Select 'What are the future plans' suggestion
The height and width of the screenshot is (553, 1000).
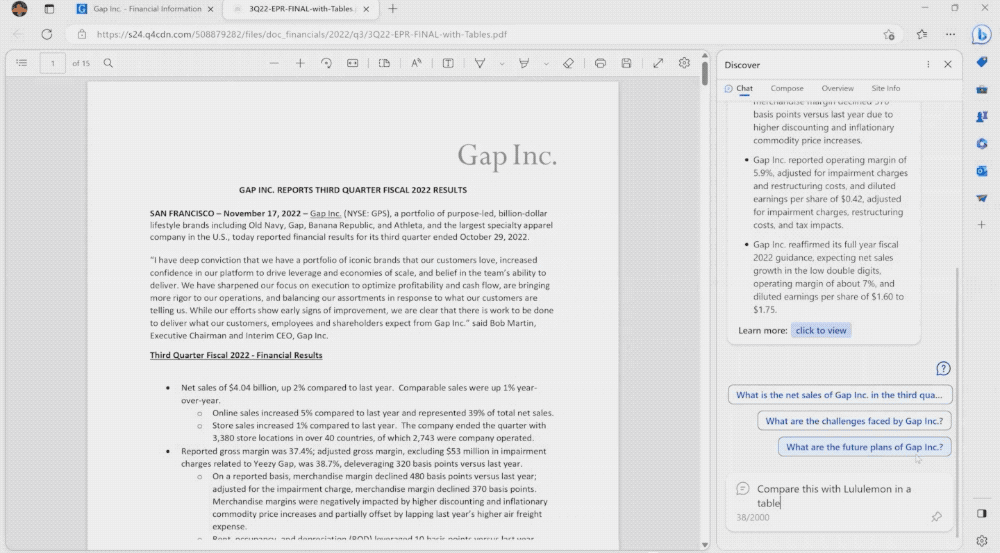(x=864, y=447)
